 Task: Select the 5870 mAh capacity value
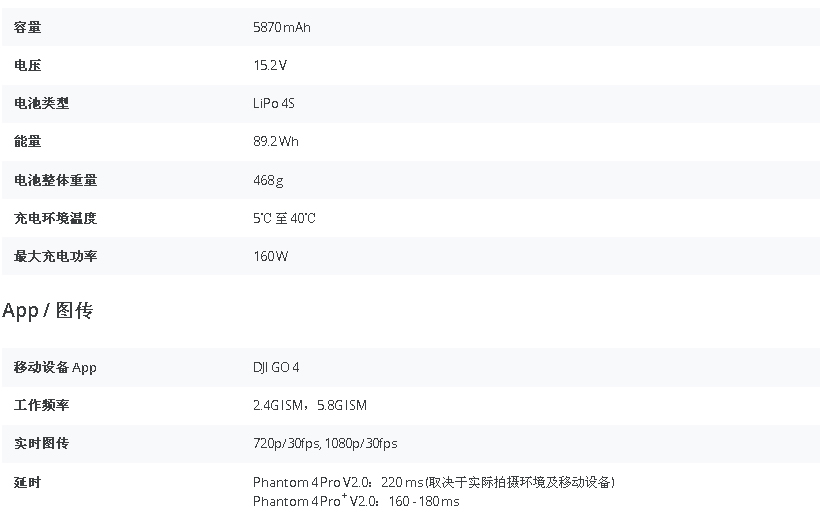tap(282, 27)
